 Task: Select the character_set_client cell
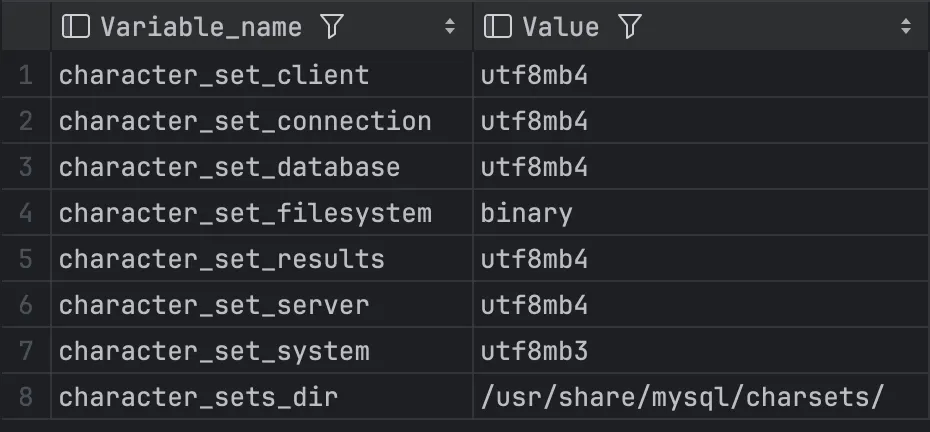214,75
